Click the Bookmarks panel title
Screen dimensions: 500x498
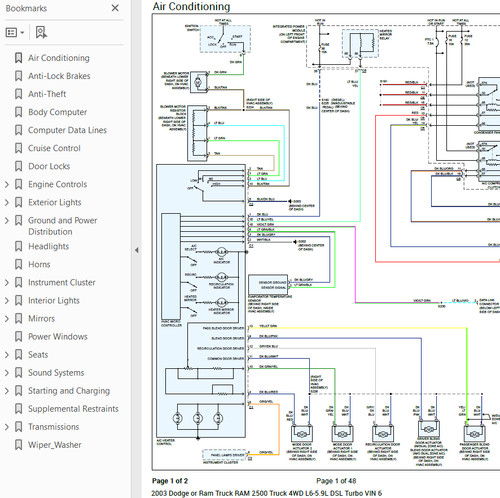[x=26, y=8]
